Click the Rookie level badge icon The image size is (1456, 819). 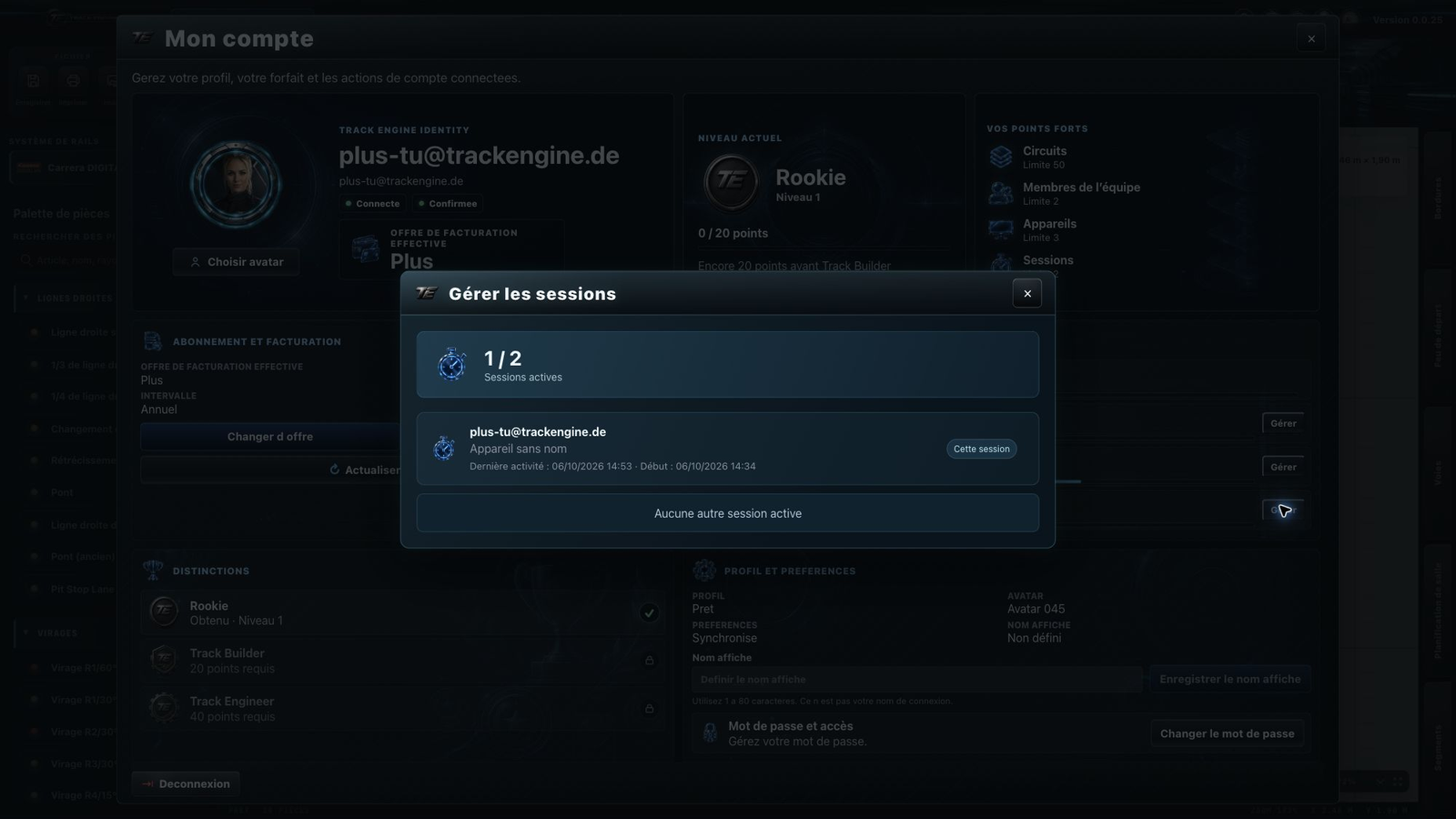[x=731, y=181]
